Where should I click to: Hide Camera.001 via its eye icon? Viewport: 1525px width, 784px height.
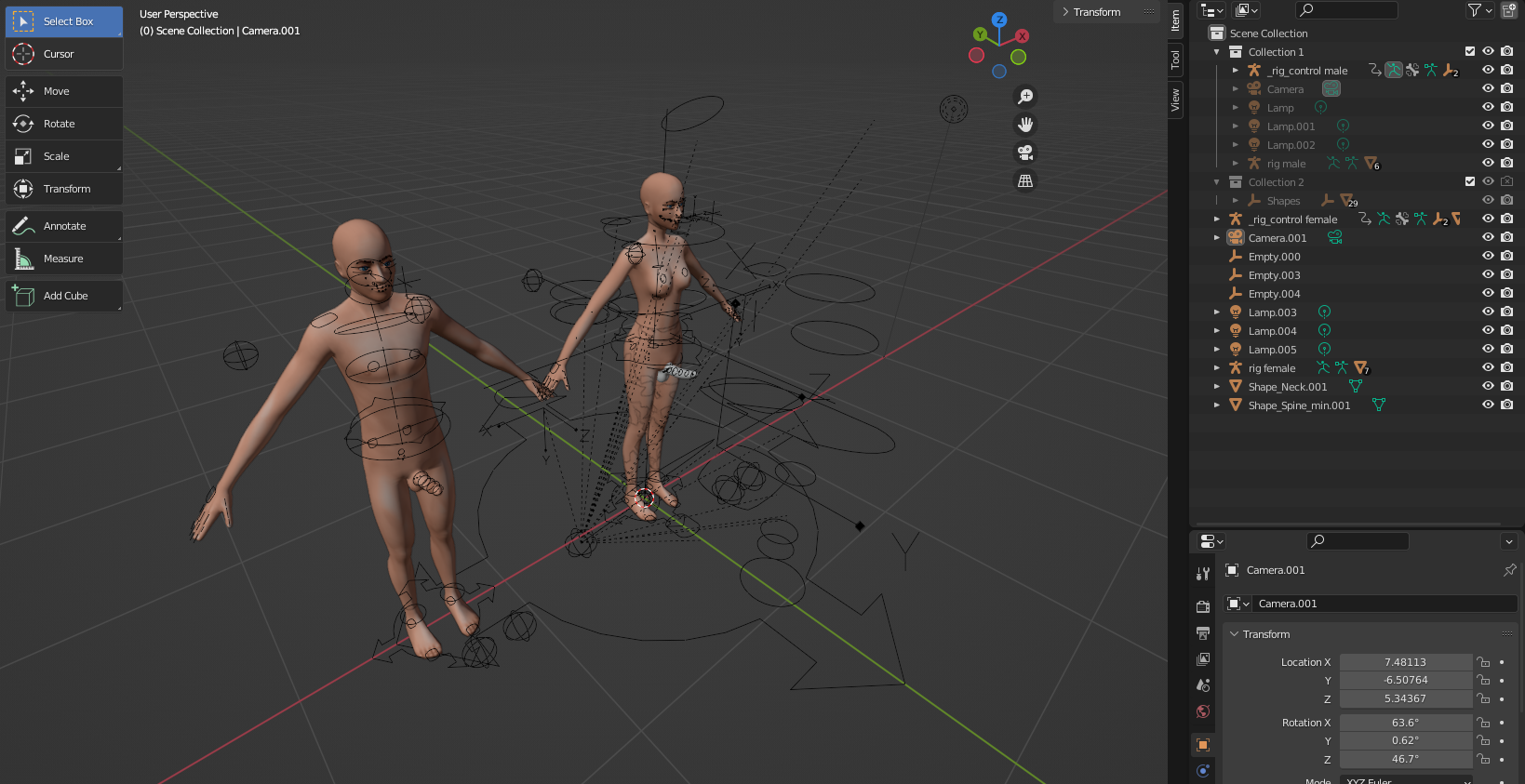click(1489, 238)
